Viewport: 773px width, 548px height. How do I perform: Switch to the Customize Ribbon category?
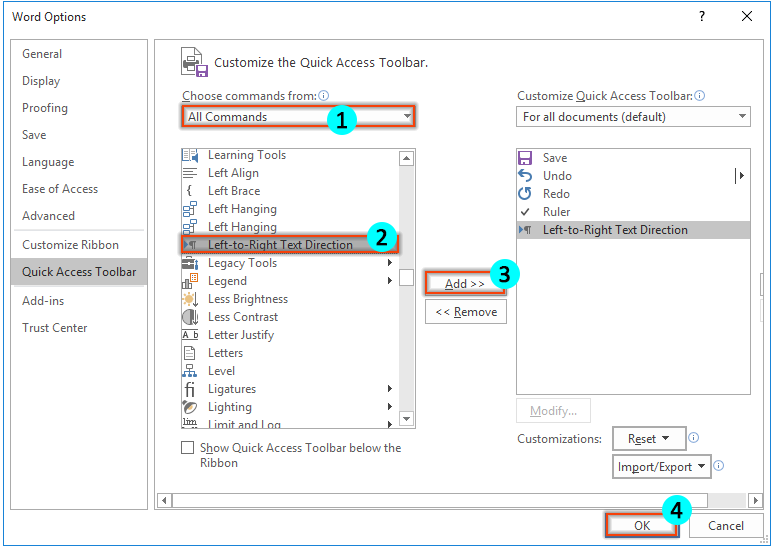(x=70, y=245)
